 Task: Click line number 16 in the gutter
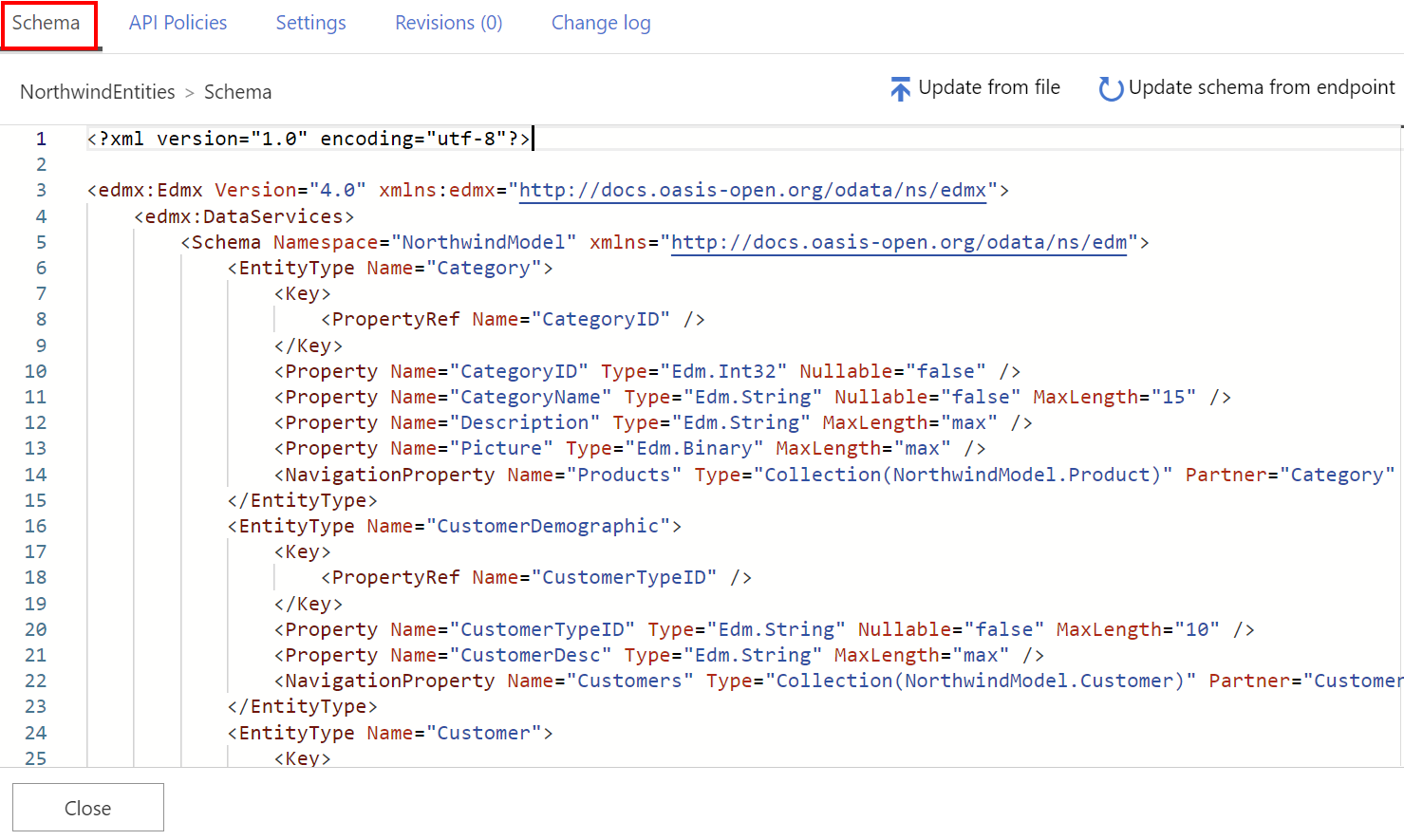click(36, 526)
